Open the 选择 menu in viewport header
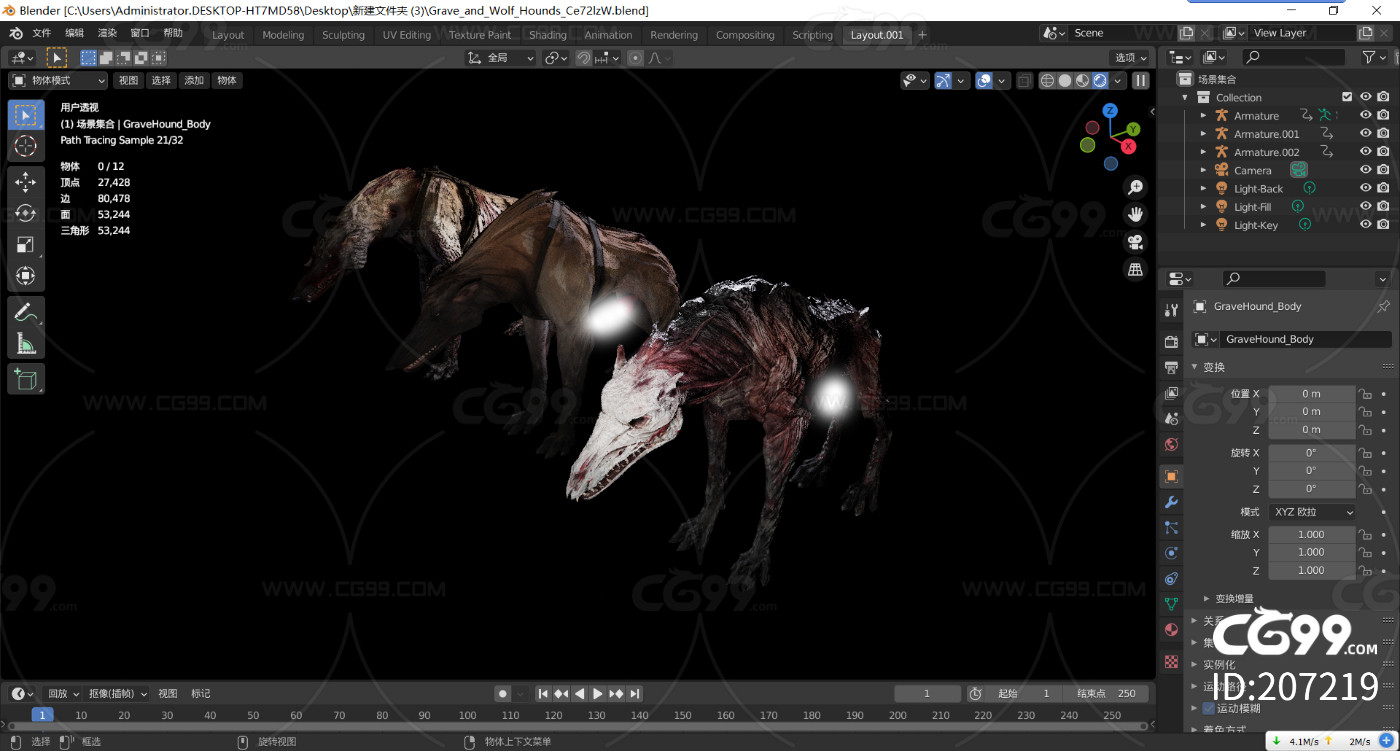 point(161,81)
